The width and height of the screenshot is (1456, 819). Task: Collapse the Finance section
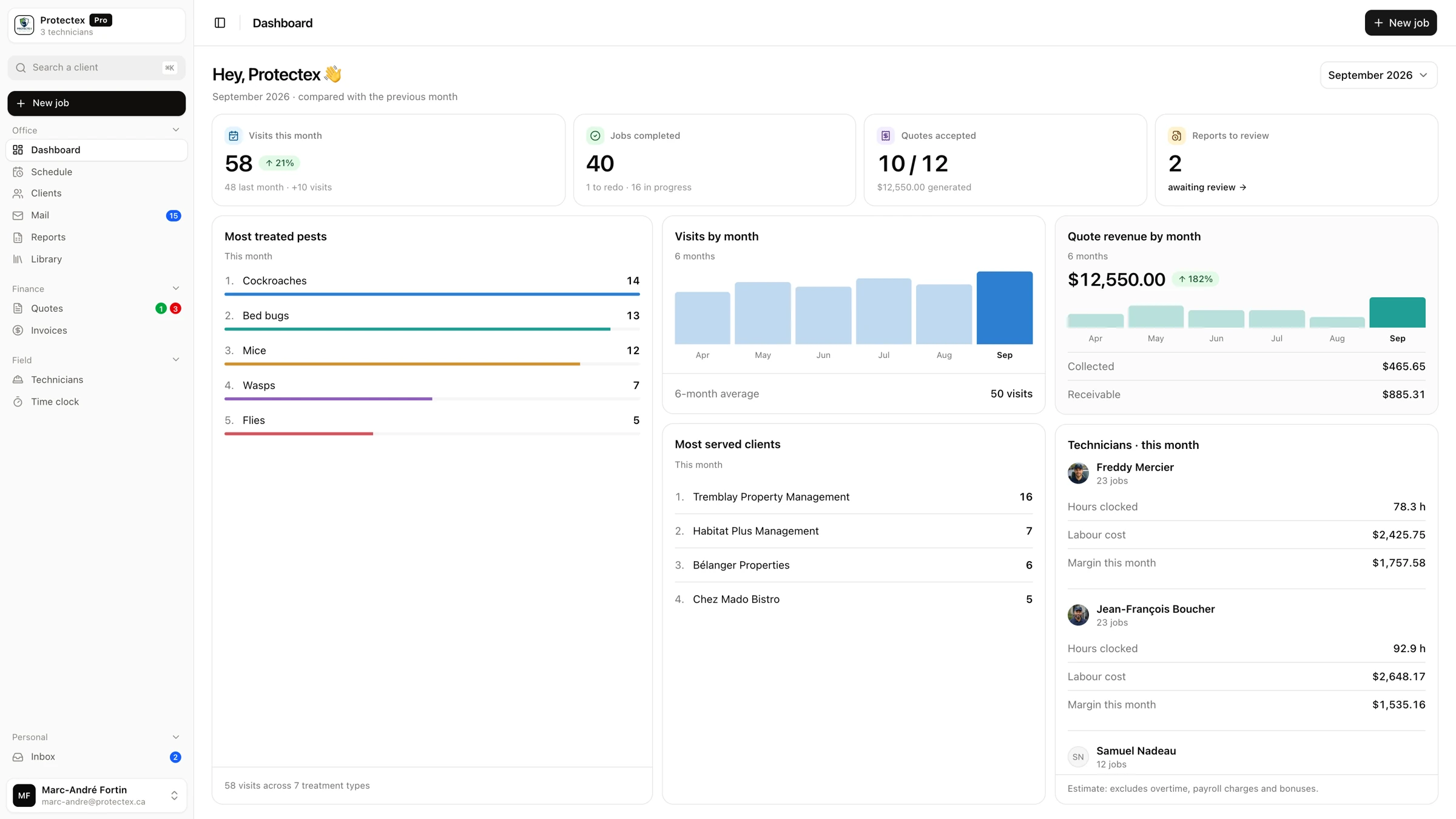[176, 289]
